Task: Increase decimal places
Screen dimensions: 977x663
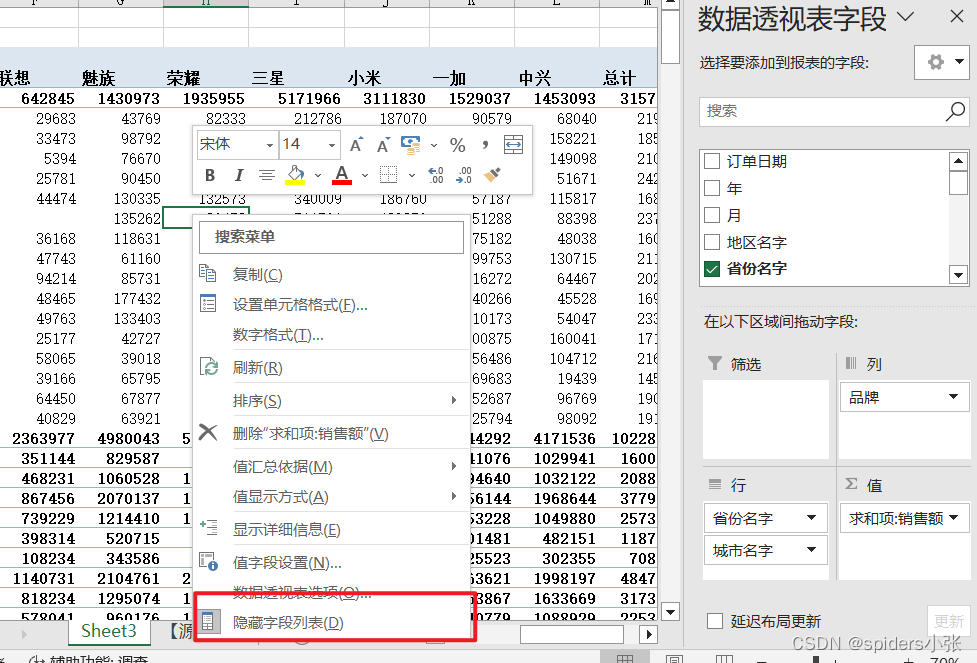Action: (436, 175)
